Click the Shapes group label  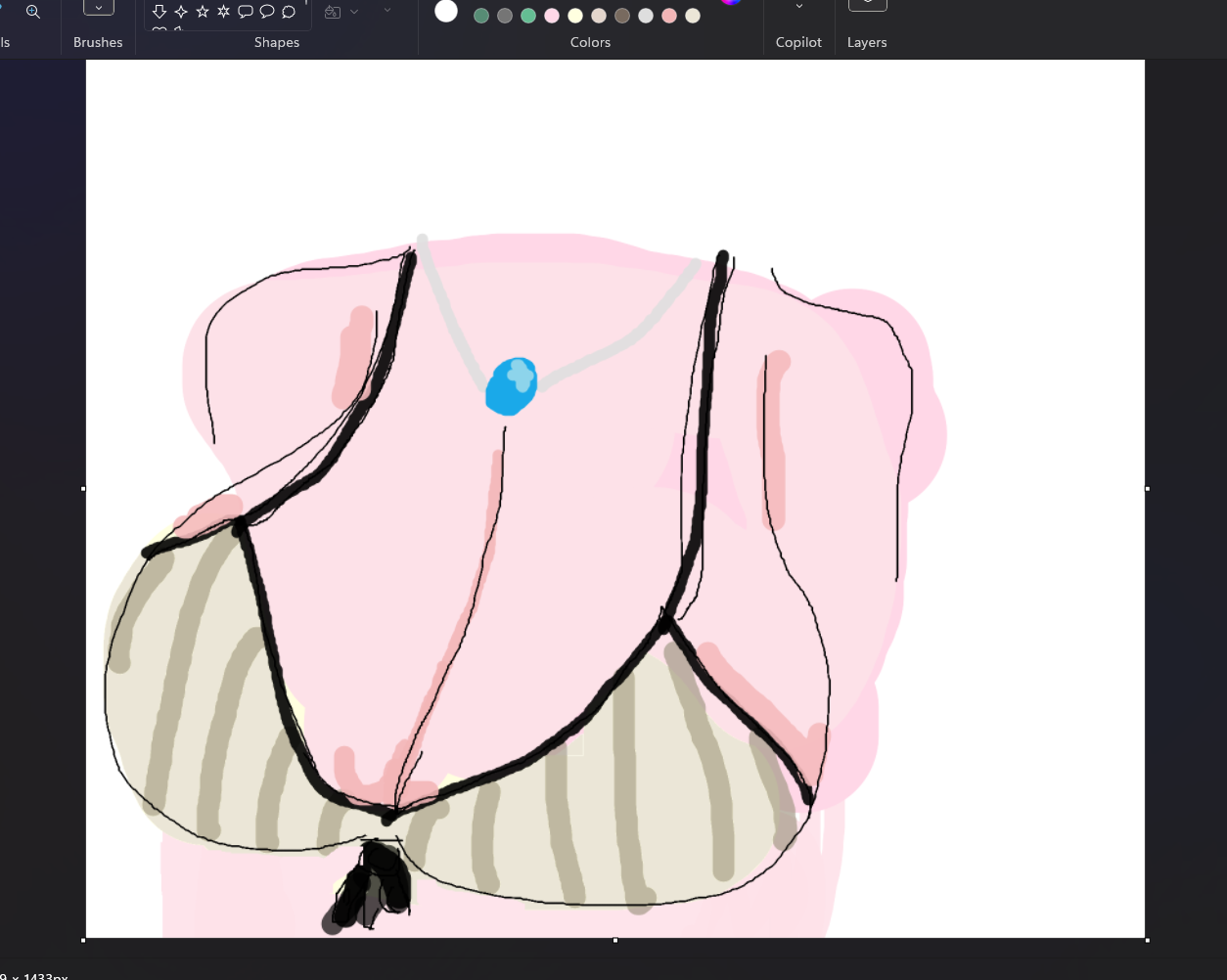277,42
